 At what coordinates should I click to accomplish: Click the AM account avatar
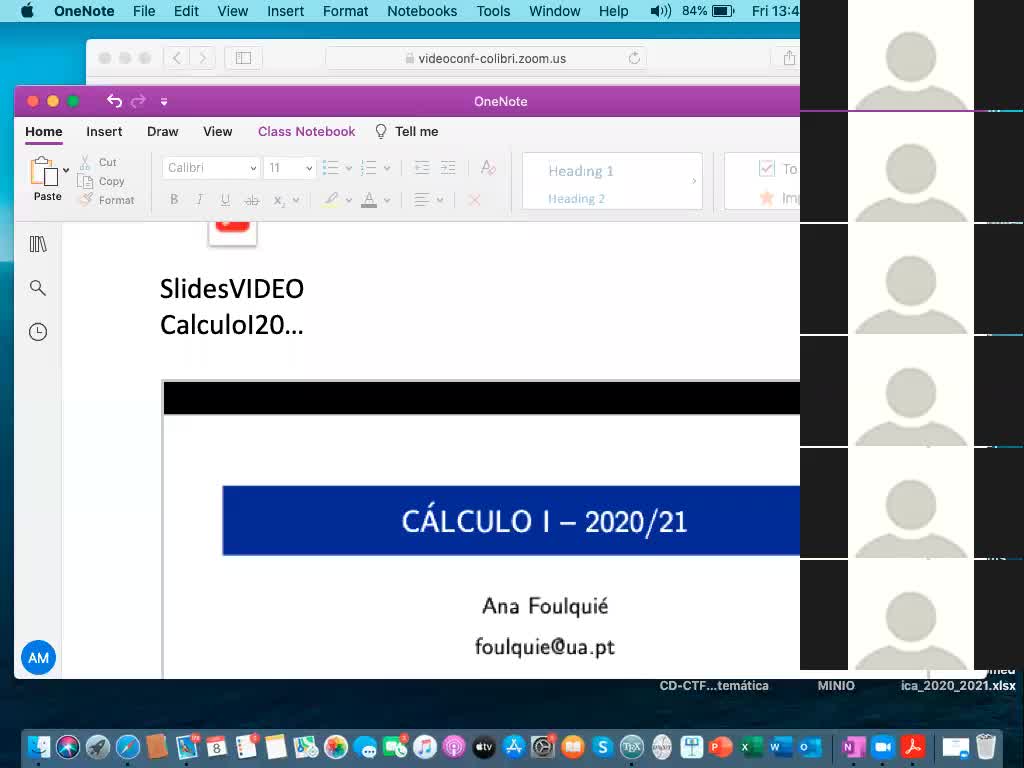pos(39,658)
